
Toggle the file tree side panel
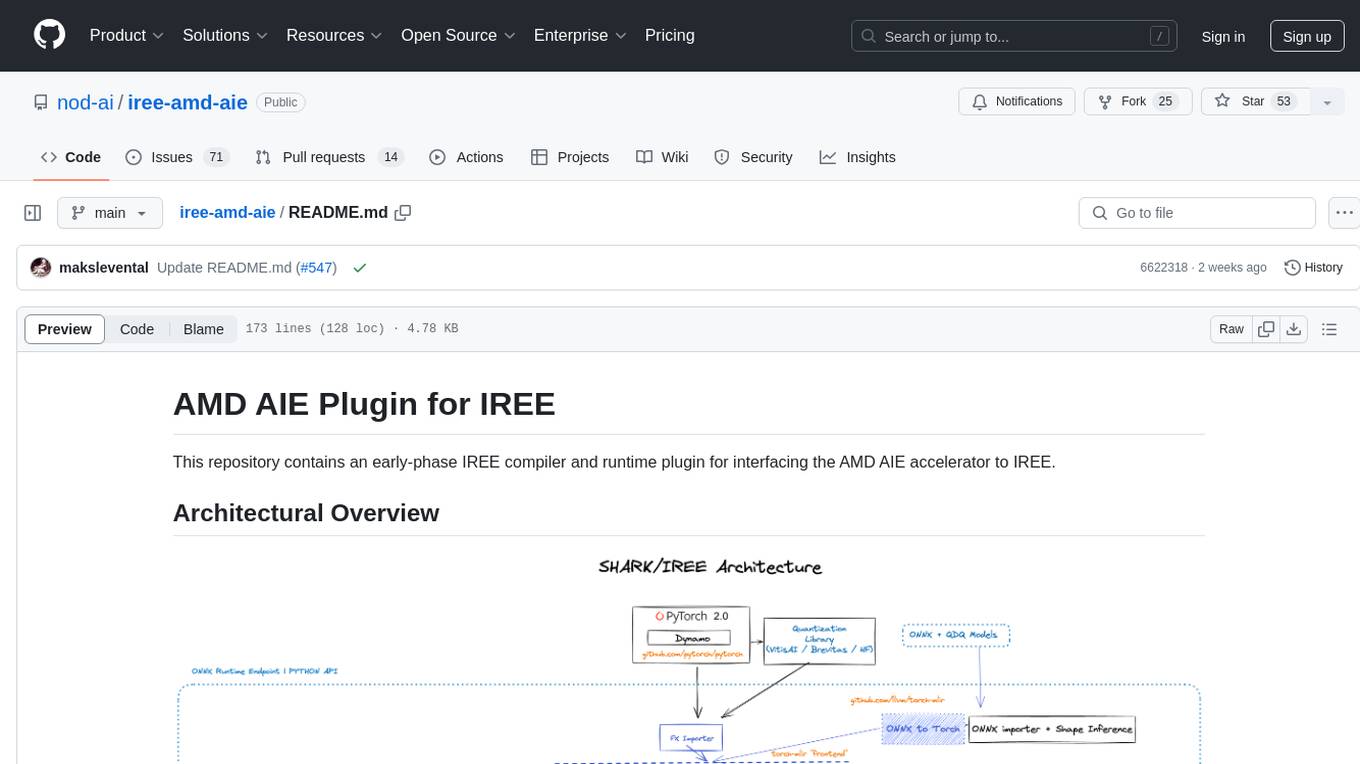[33, 213]
